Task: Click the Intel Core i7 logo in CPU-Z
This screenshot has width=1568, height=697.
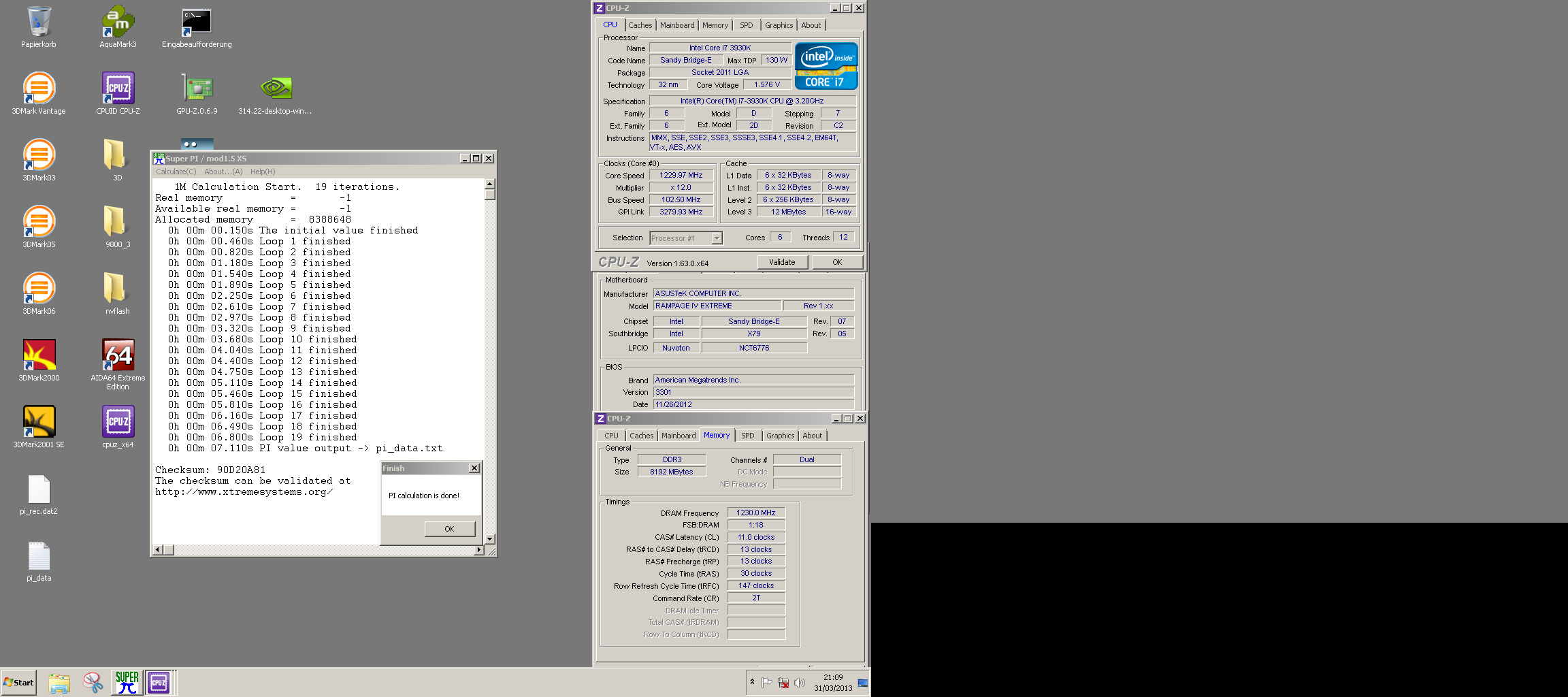Action: 826,66
